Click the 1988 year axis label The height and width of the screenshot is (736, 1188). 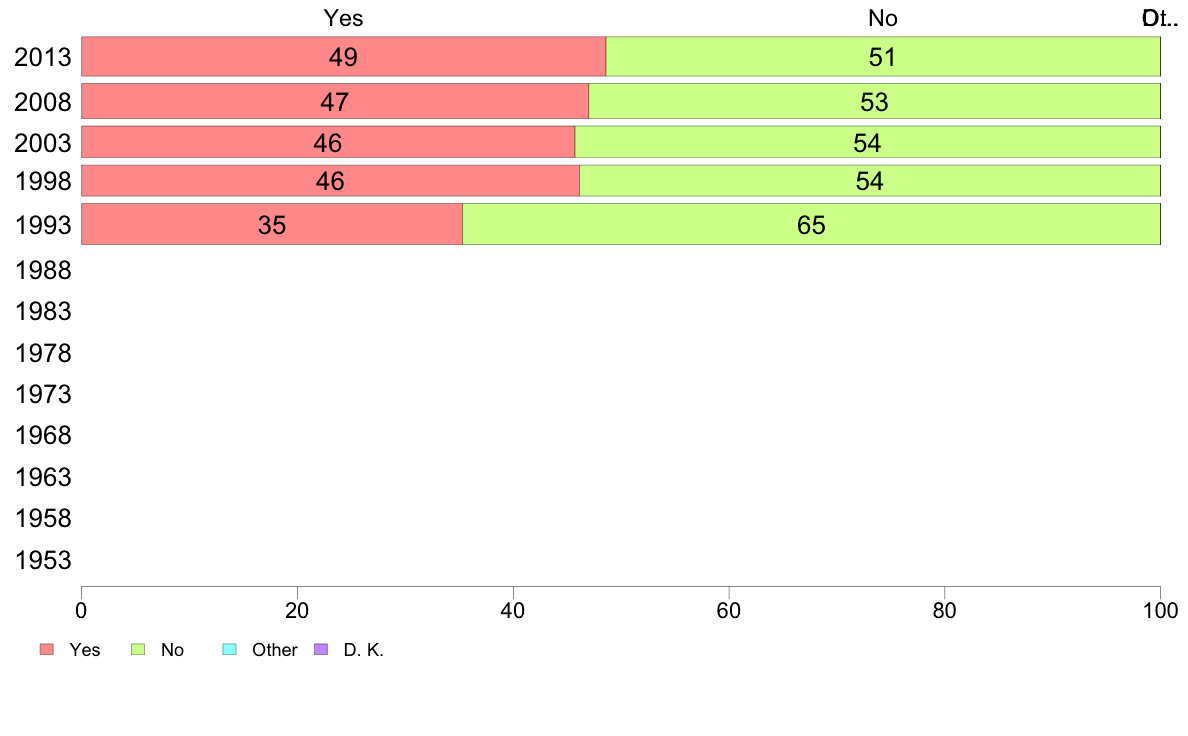[43, 271]
